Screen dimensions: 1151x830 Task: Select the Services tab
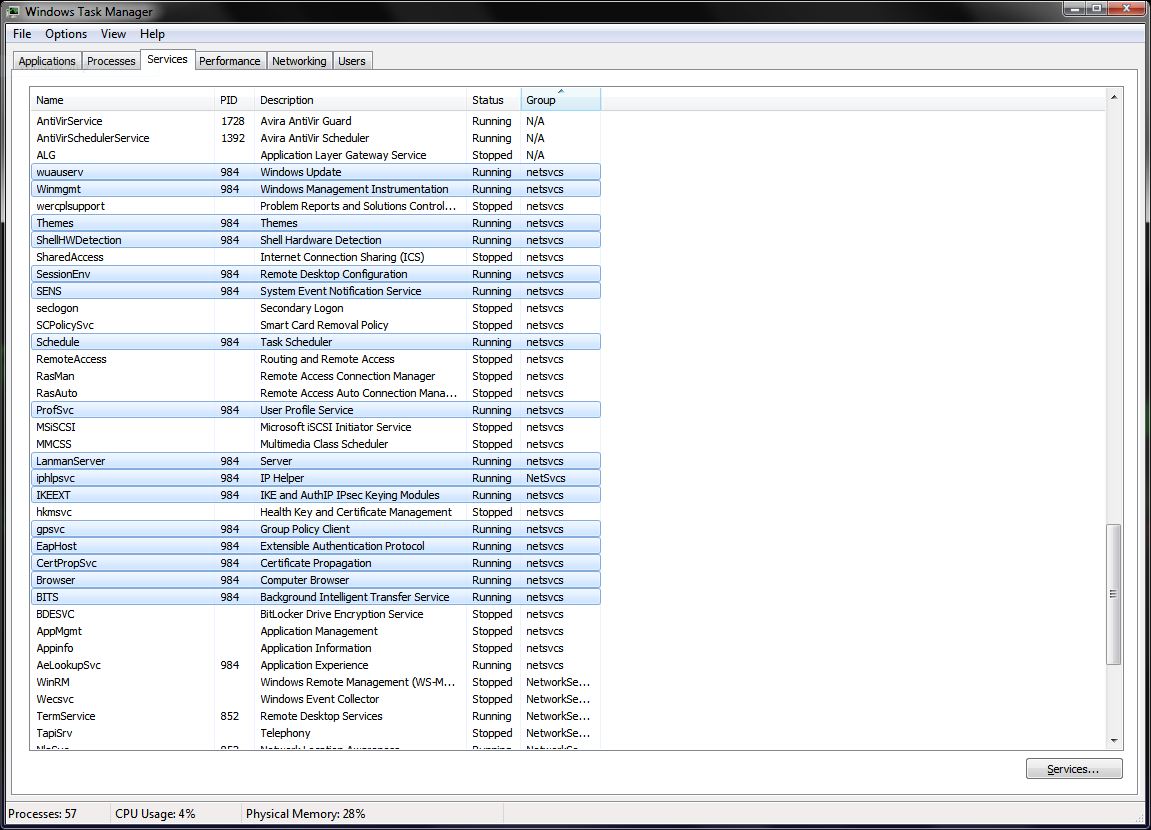pyautogui.click(x=167, y=59)
